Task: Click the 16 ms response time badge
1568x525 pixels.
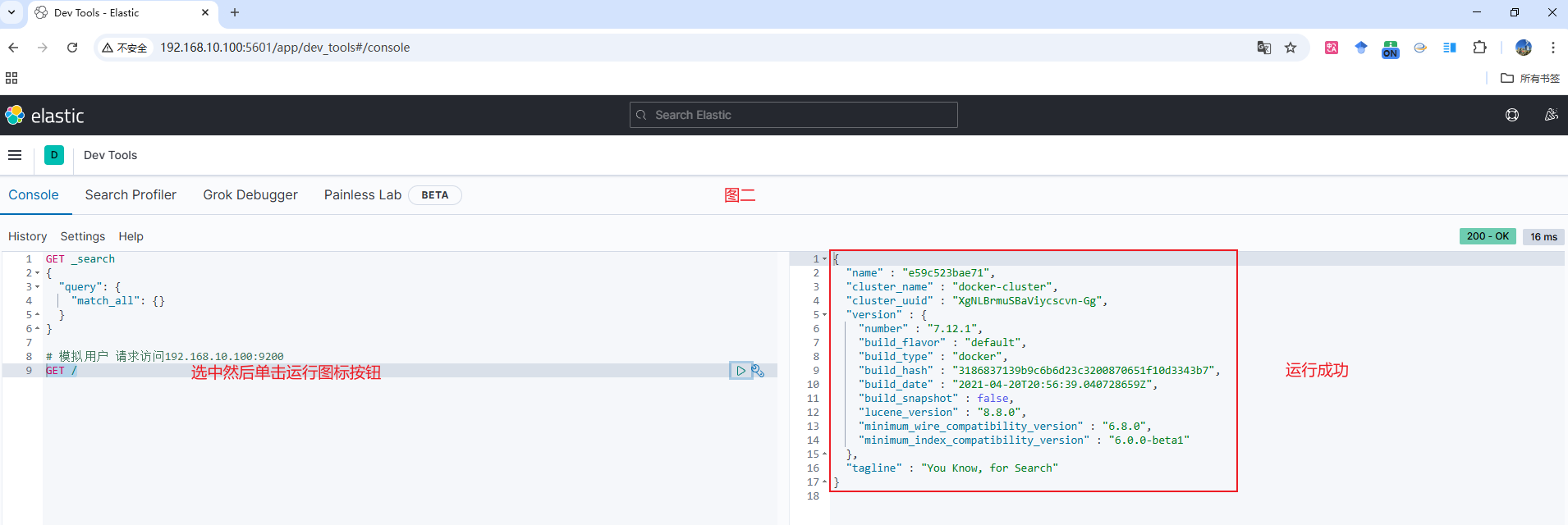Action: (x=1543, y=236)
